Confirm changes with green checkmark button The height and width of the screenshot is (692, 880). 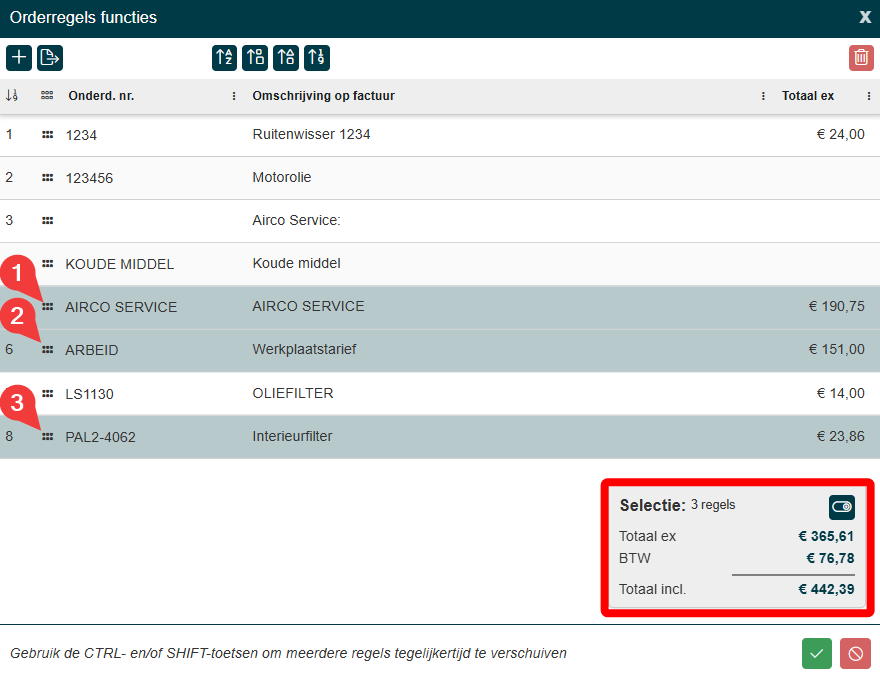(x=817, y=654)
